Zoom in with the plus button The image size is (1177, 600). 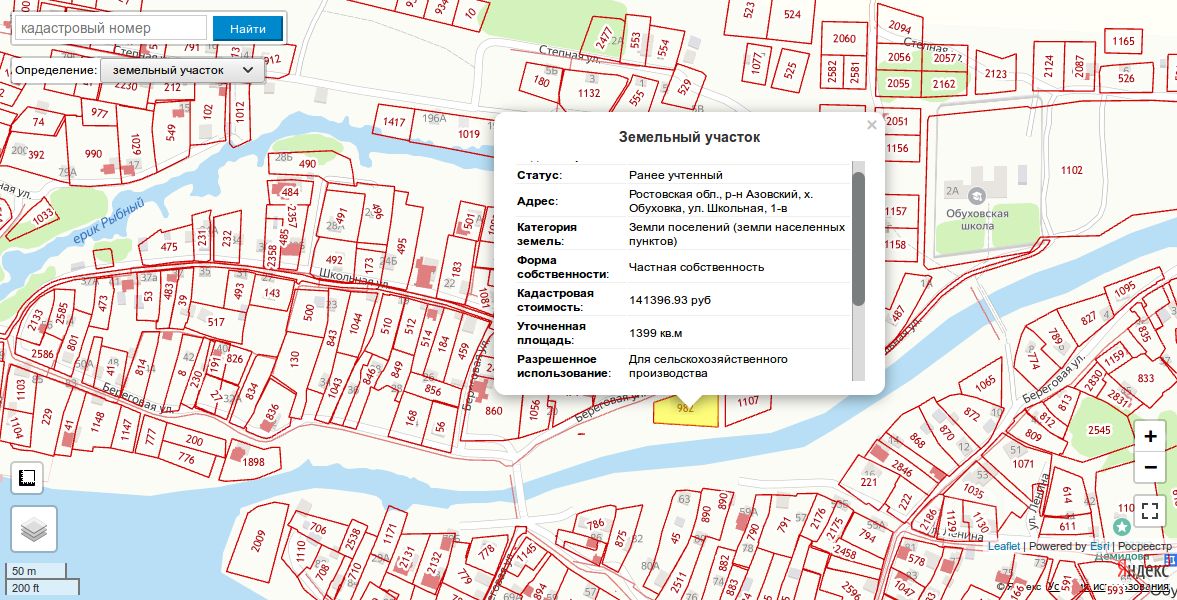[1150, 436]
